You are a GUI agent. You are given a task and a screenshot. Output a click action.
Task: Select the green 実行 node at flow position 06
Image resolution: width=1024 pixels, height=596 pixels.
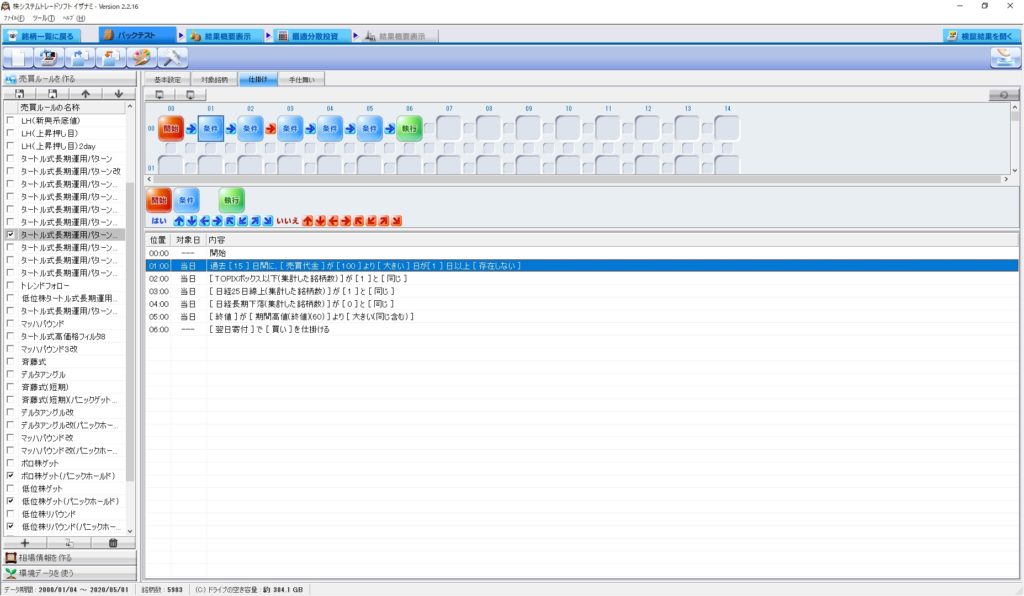(x=409, y=129)
